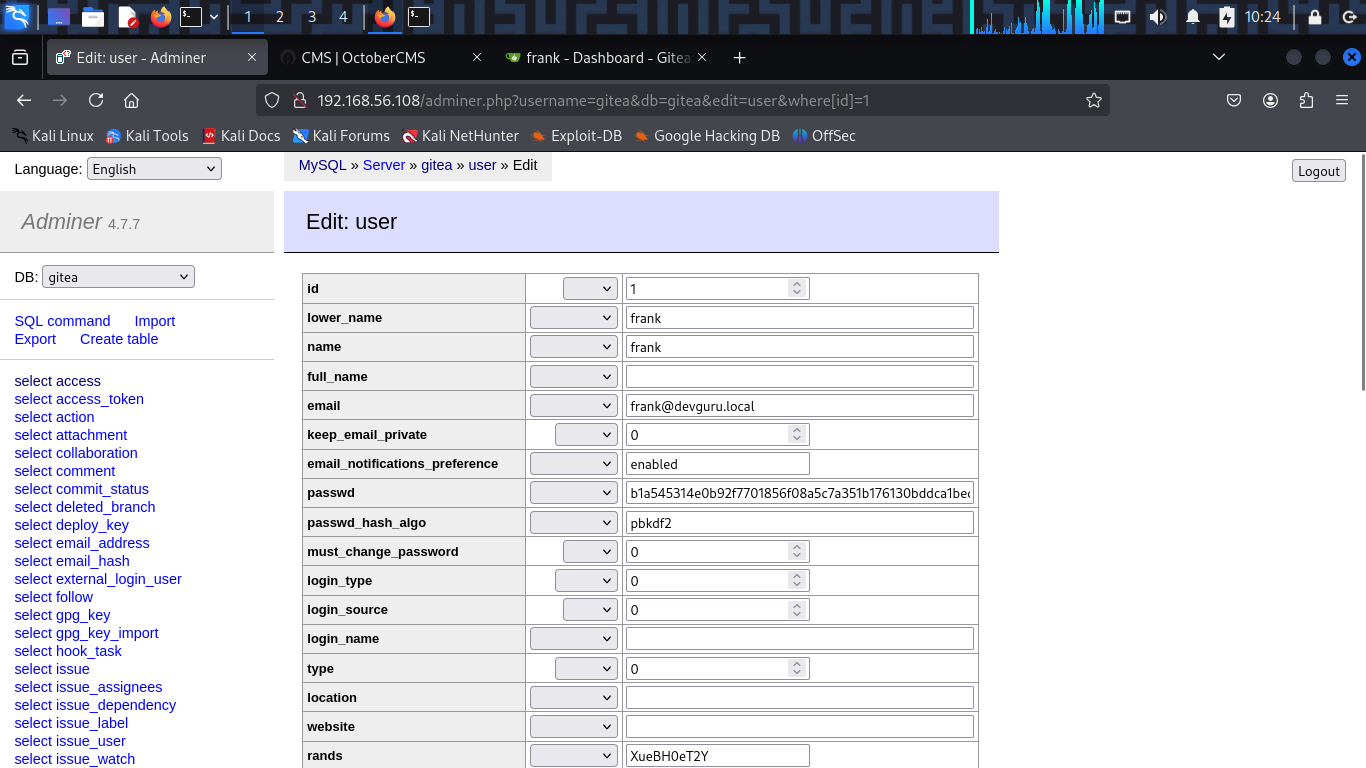Expand the Language dropdown set to English

pos(154,169)
